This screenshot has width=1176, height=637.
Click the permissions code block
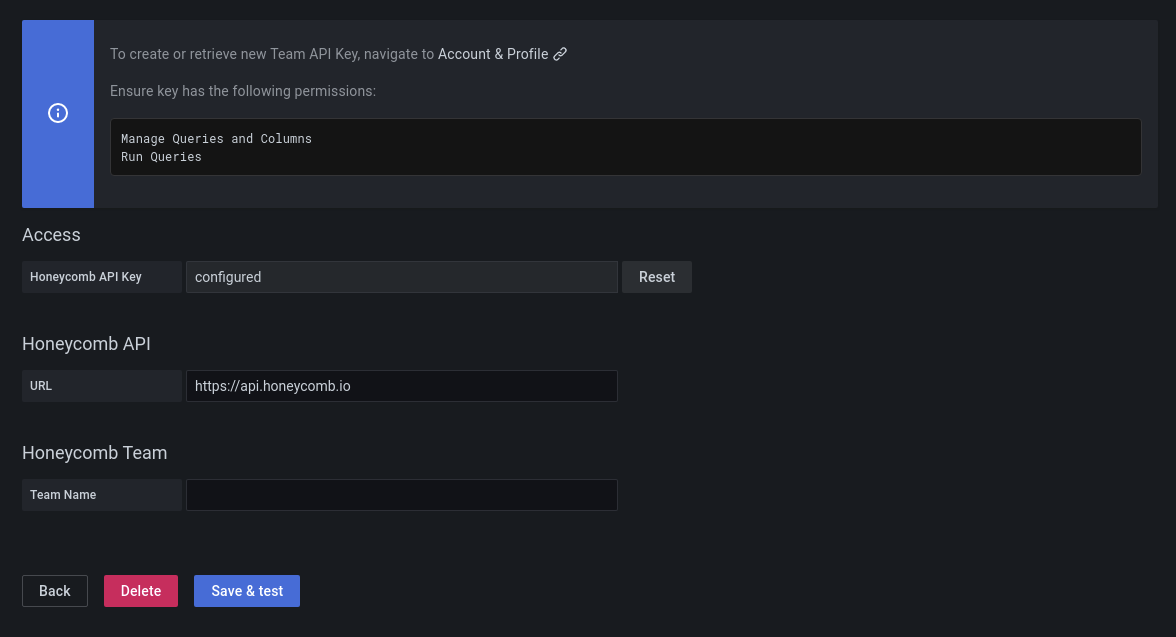point(625,147)
